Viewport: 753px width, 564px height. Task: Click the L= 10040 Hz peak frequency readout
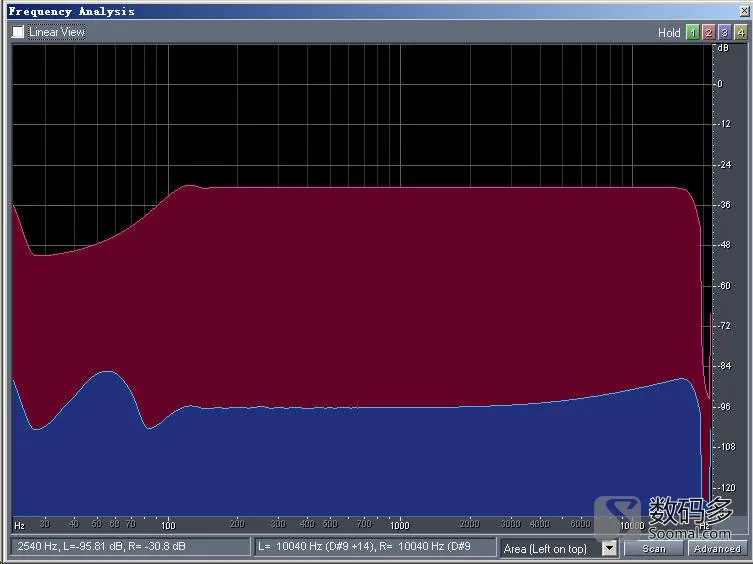point(375,547)
